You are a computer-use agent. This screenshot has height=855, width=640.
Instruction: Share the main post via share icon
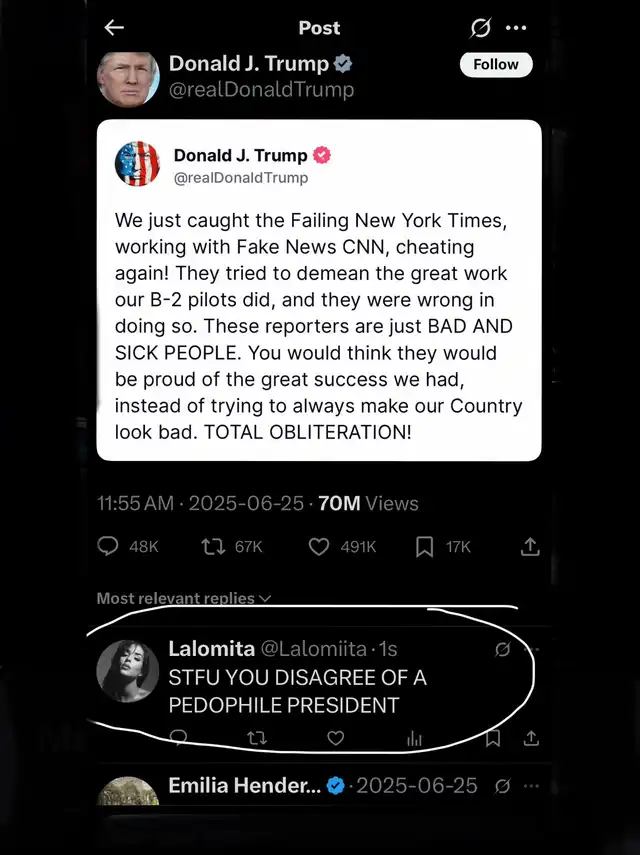tap(530, 546)
